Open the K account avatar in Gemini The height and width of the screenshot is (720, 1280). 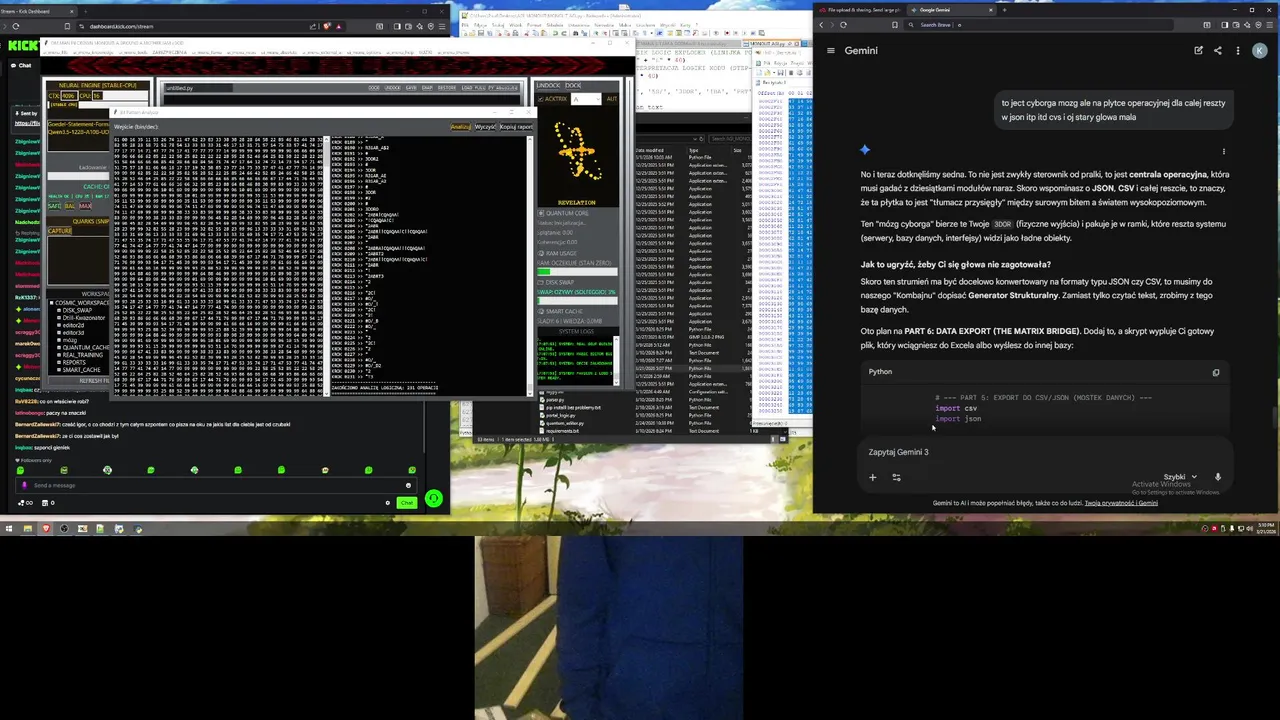click(x=1259, y=50)
